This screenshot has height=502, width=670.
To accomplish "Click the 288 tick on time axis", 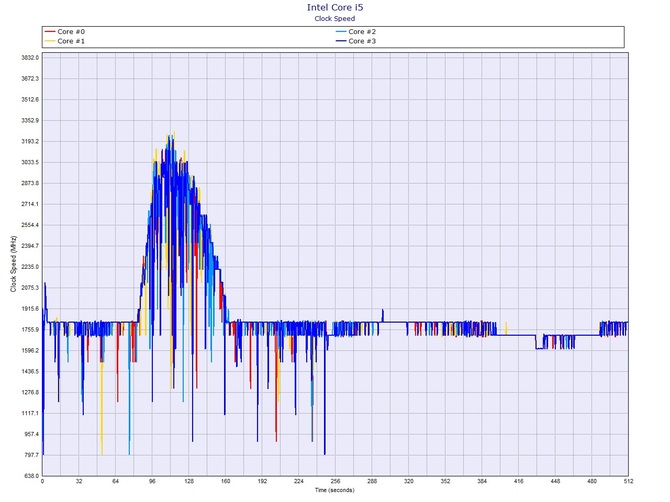I will click(x=372, y=481).
